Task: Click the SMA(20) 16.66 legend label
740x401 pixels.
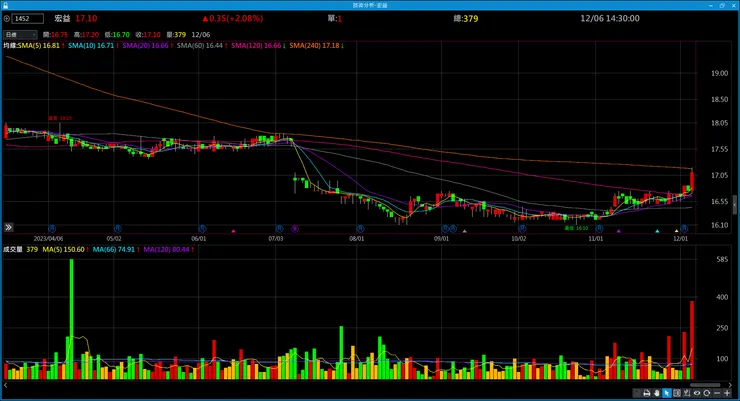Action: (145, 46)
